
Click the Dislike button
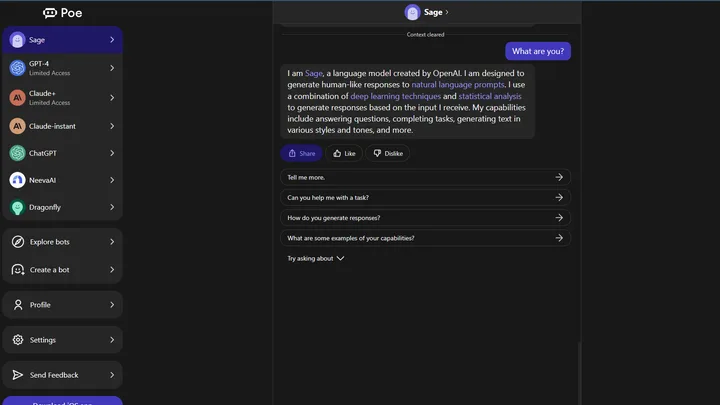pos(388,153)
